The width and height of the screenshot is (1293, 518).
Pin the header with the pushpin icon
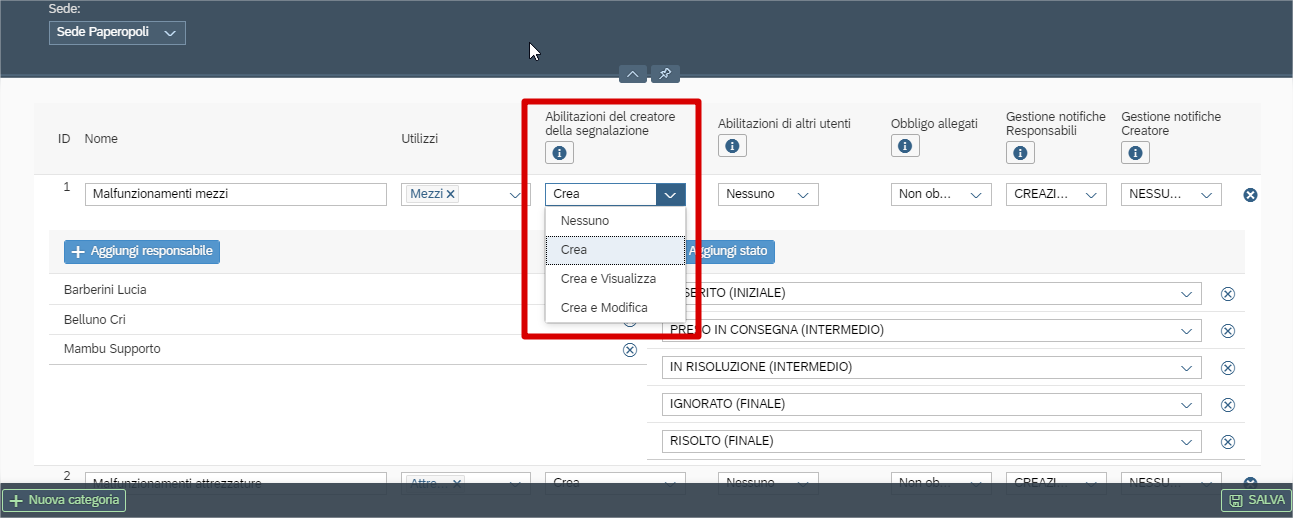pos(665,73)
